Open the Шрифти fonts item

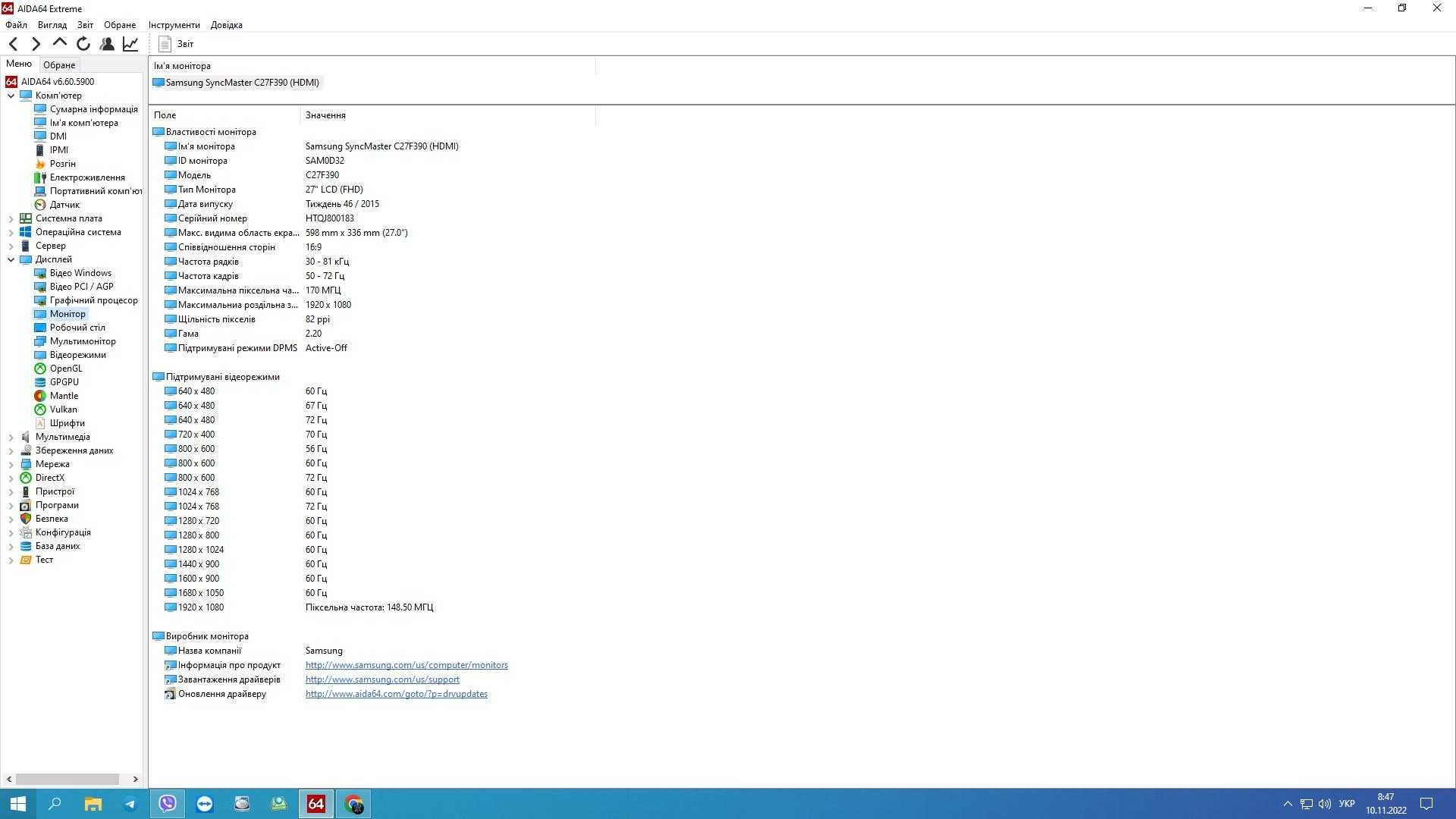coord(67,423)
